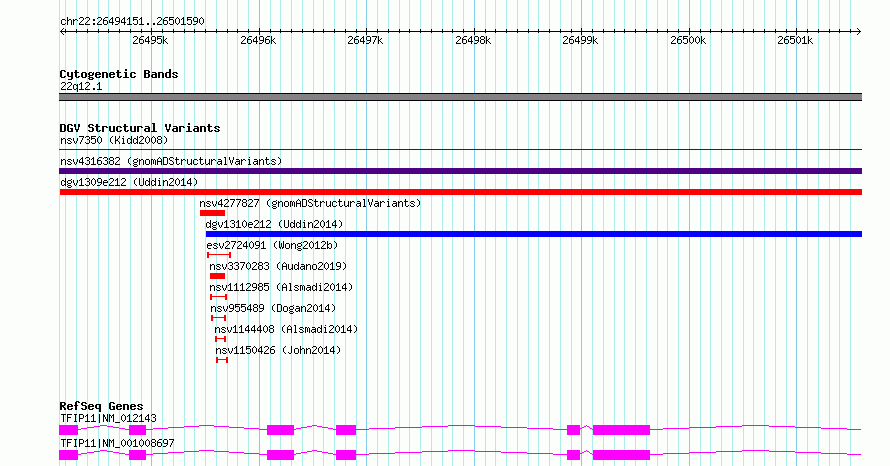
Task: Select small NM_012143 exon near 26499k
Action: (x=573, y=430)
